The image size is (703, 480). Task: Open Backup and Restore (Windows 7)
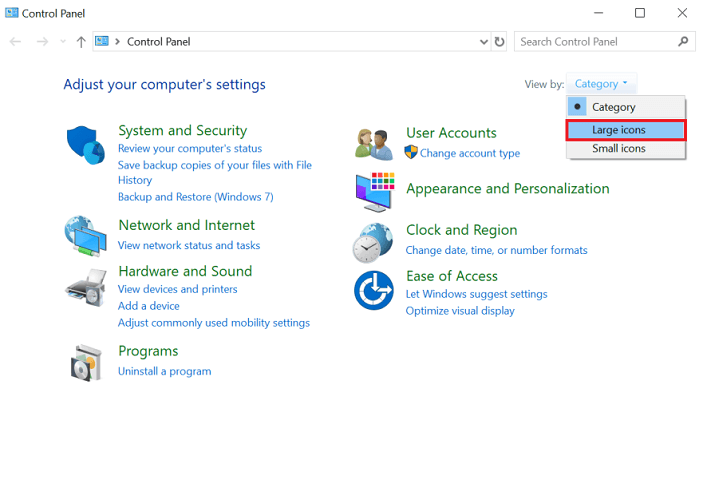[195, 197]
